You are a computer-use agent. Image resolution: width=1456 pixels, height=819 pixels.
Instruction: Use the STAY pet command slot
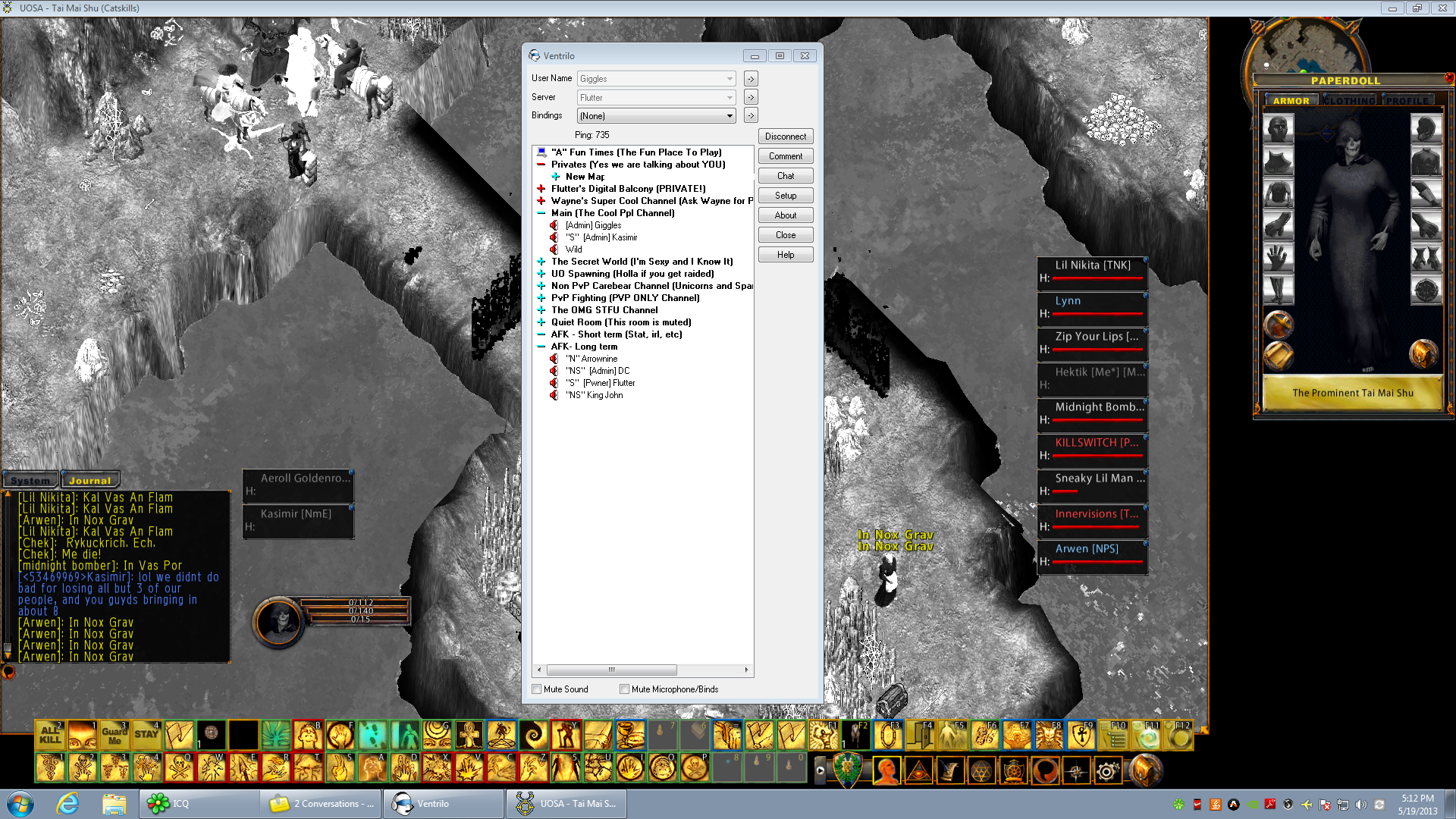(x=146, y=736)
